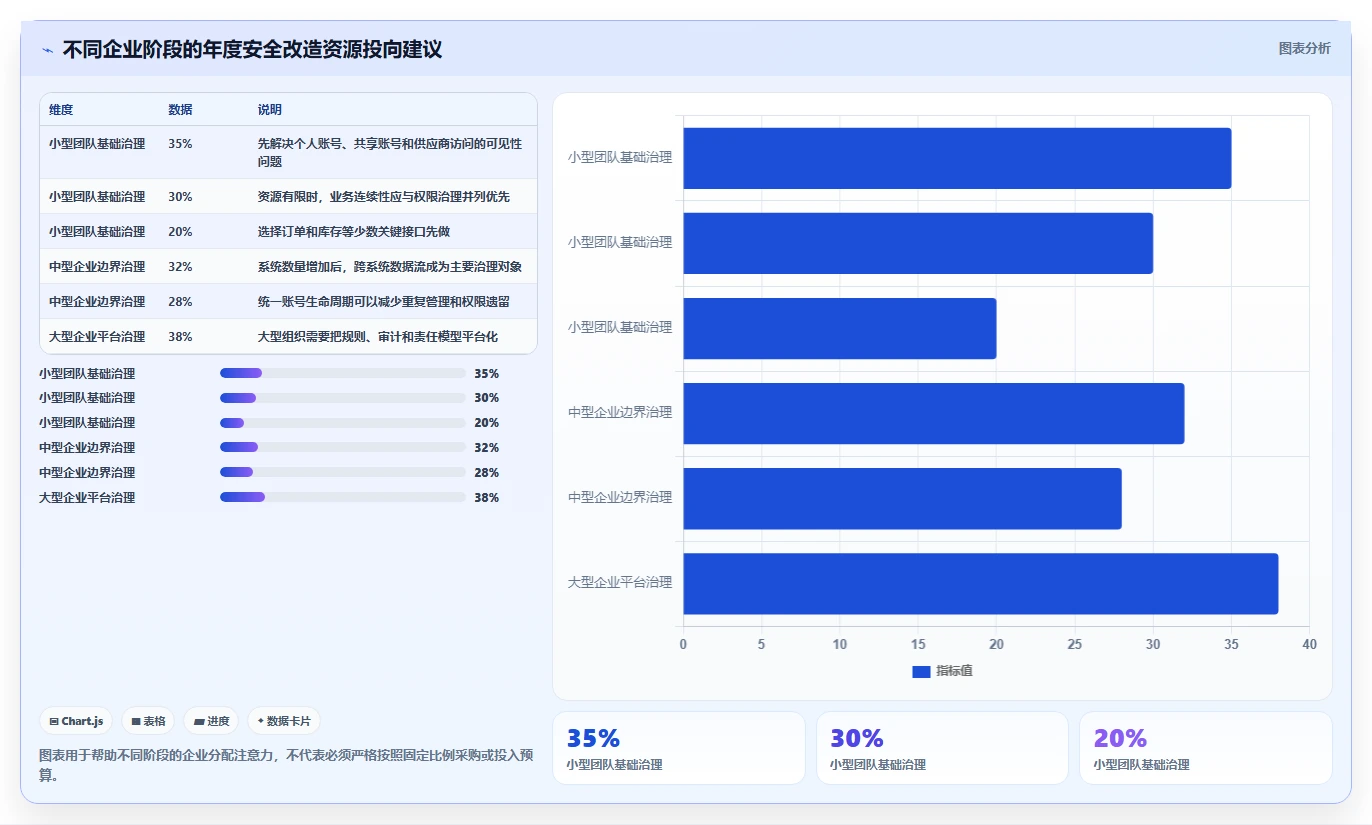Select the row 系统数量增加后，跨系统数据流成为主要治理对象
The width and height of the screenshot is (1372, 825).
pos(288,267)
